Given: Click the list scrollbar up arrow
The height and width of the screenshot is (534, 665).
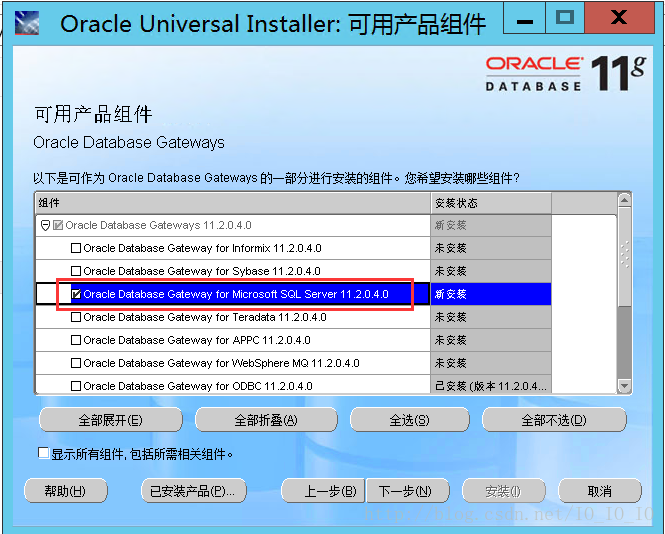Looking at the screenshot, I should point(624,200).
